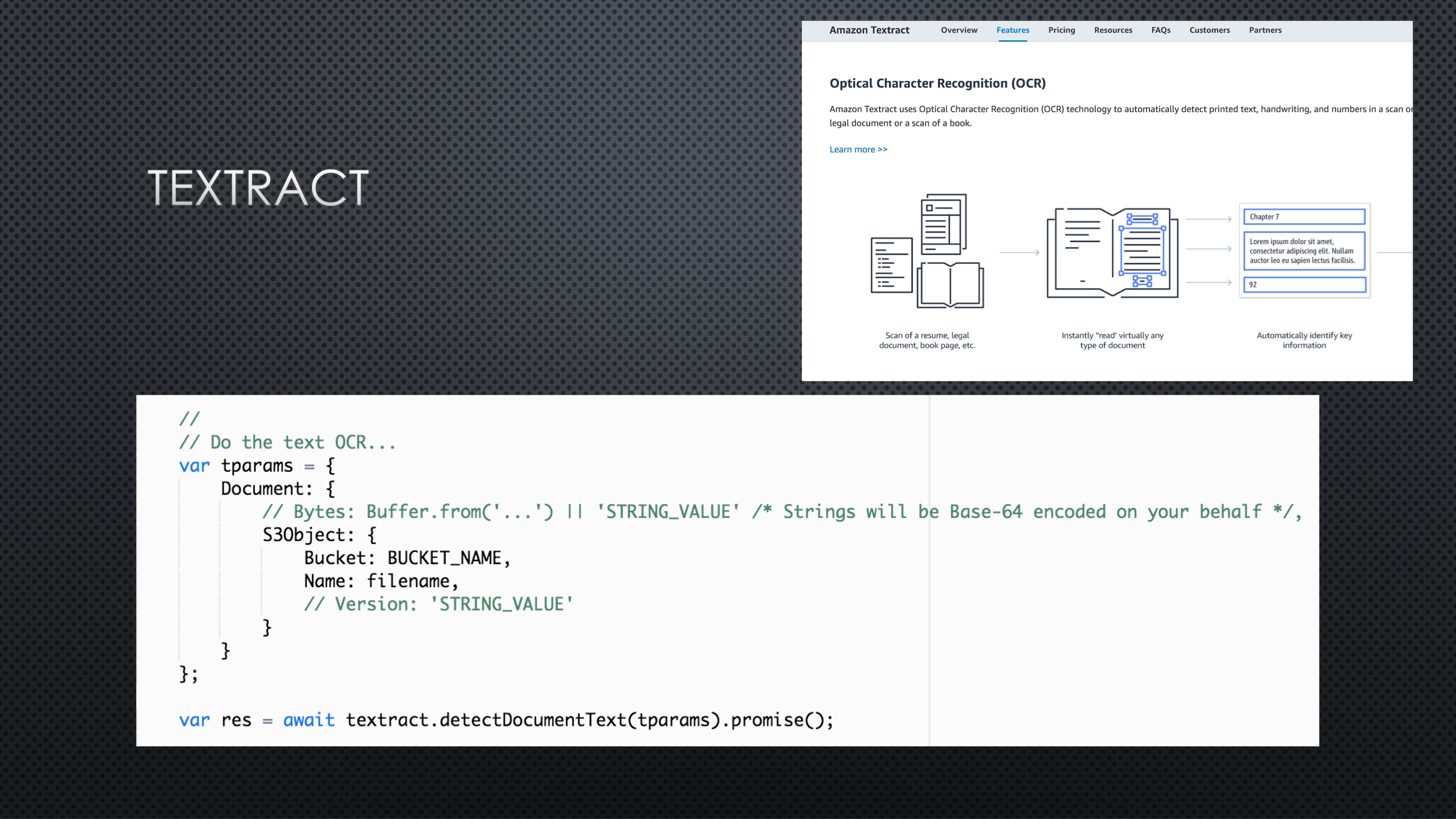Screen dimensions: 1456x819
Task: Click the open book with selection boxes illustration
Action: click(x=1112, y=252)
